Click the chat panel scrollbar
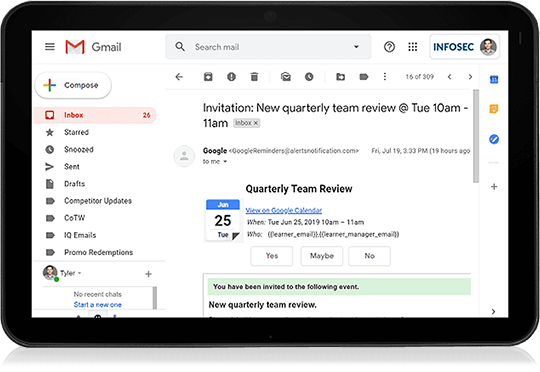Image resolution: width=540 pixels, height=372 pixels. (x=155, y=298)
